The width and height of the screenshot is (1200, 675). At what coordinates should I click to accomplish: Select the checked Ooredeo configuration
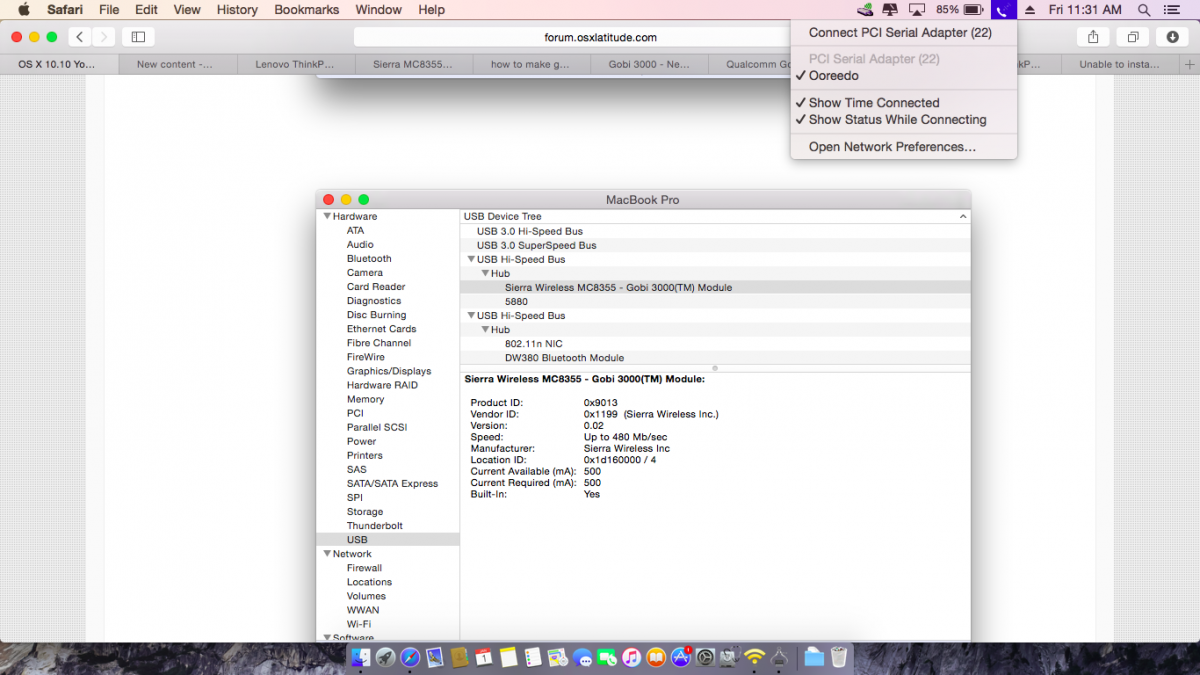click(x=833, y=76)
